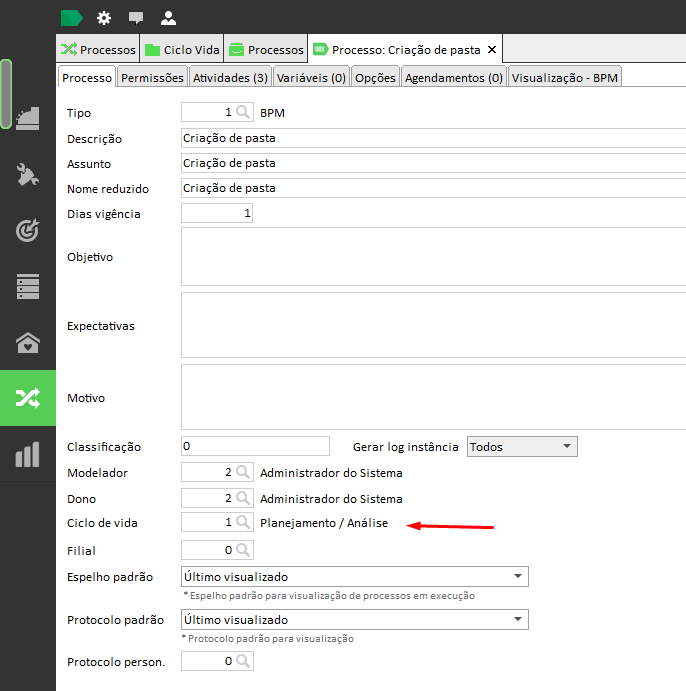Image resolution: width=686 pixels, height=691 pixels.
Task: Click the Dono search magnifier
Action: [x=243, y=498]
